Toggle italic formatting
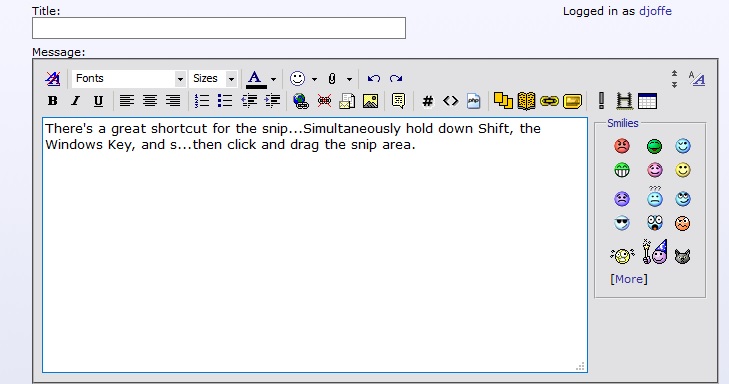Viewport: 729px width, 384px height. point(75,100)
